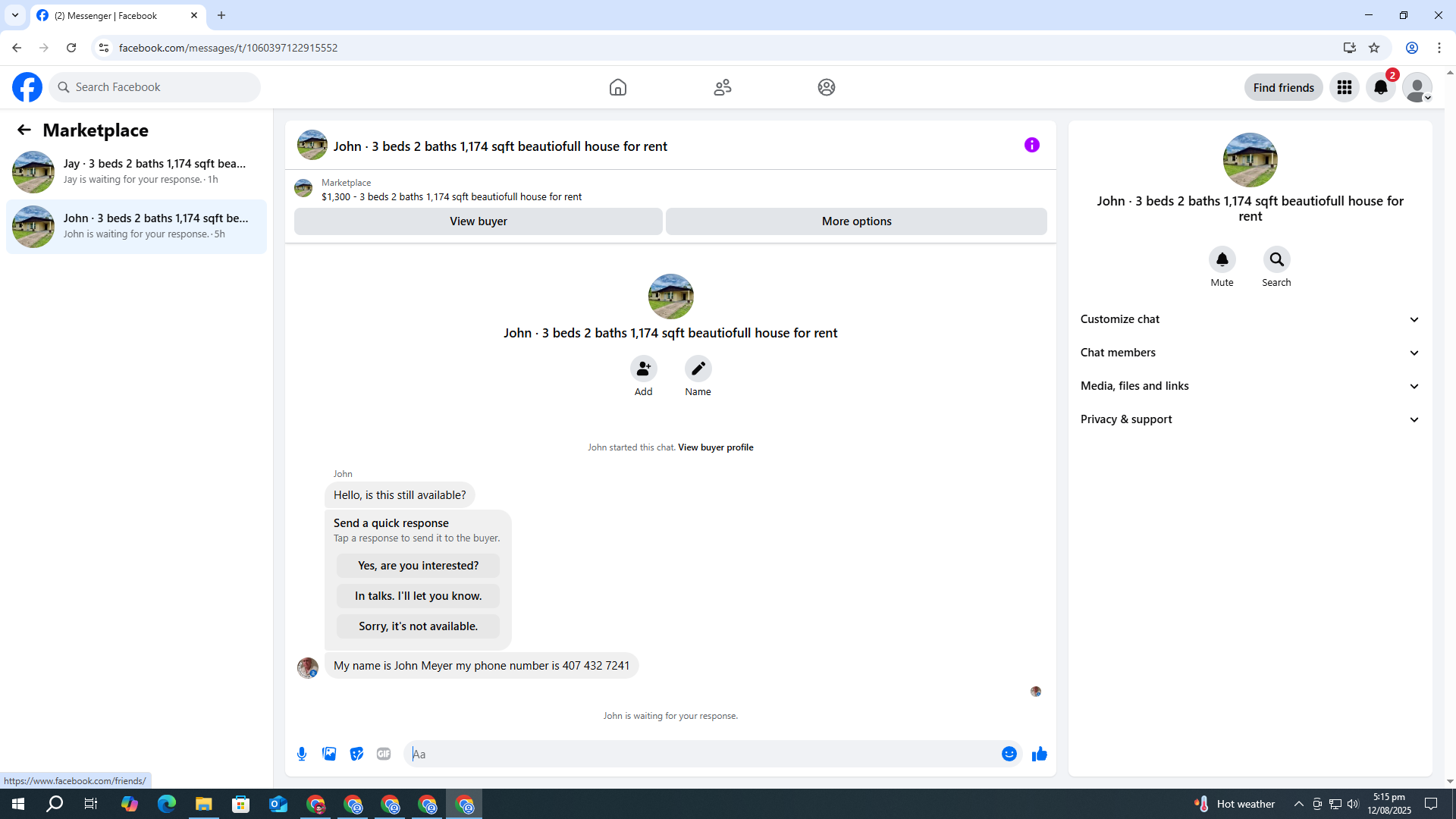1456x819 pixels.
Task: Open Jay's conversation in Marketplace list
Action: [136, 171]
